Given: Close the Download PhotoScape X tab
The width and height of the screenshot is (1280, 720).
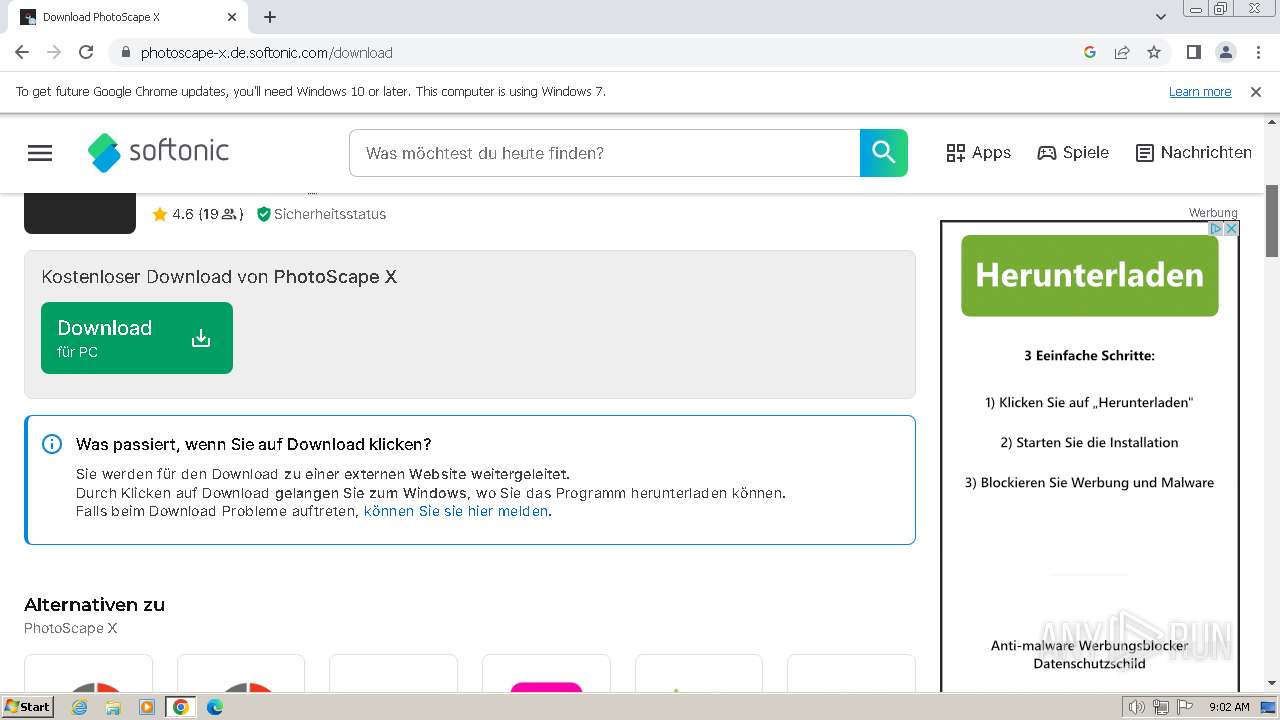Looking at the screenshot, I should tap(232, 17).
